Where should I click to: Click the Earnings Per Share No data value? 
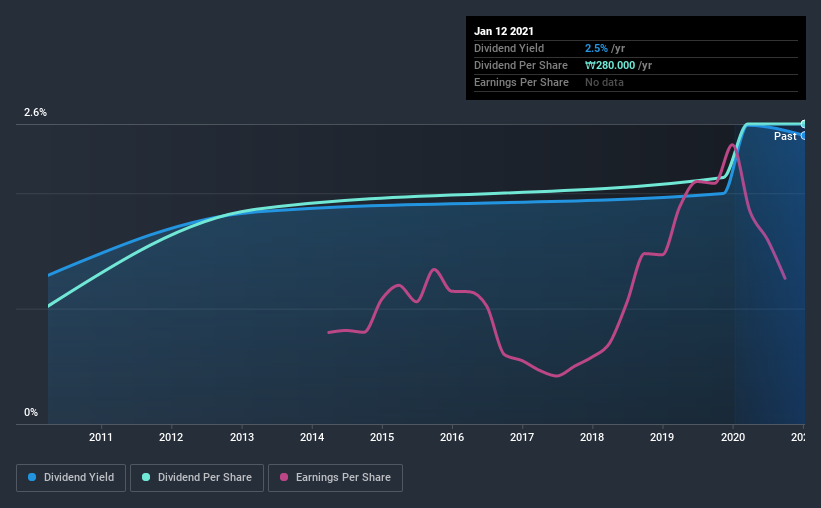(x=604, y=82)
